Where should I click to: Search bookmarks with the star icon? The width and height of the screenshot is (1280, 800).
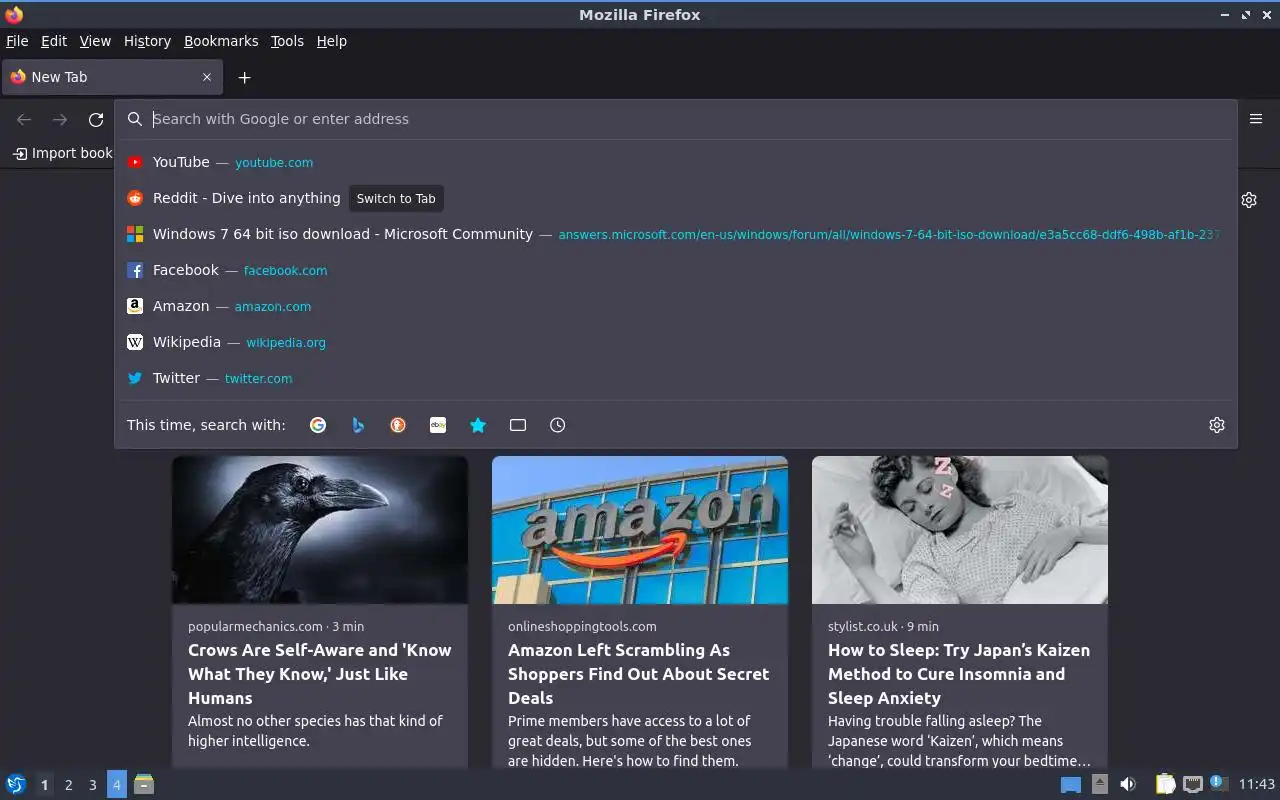coord(478,425)
